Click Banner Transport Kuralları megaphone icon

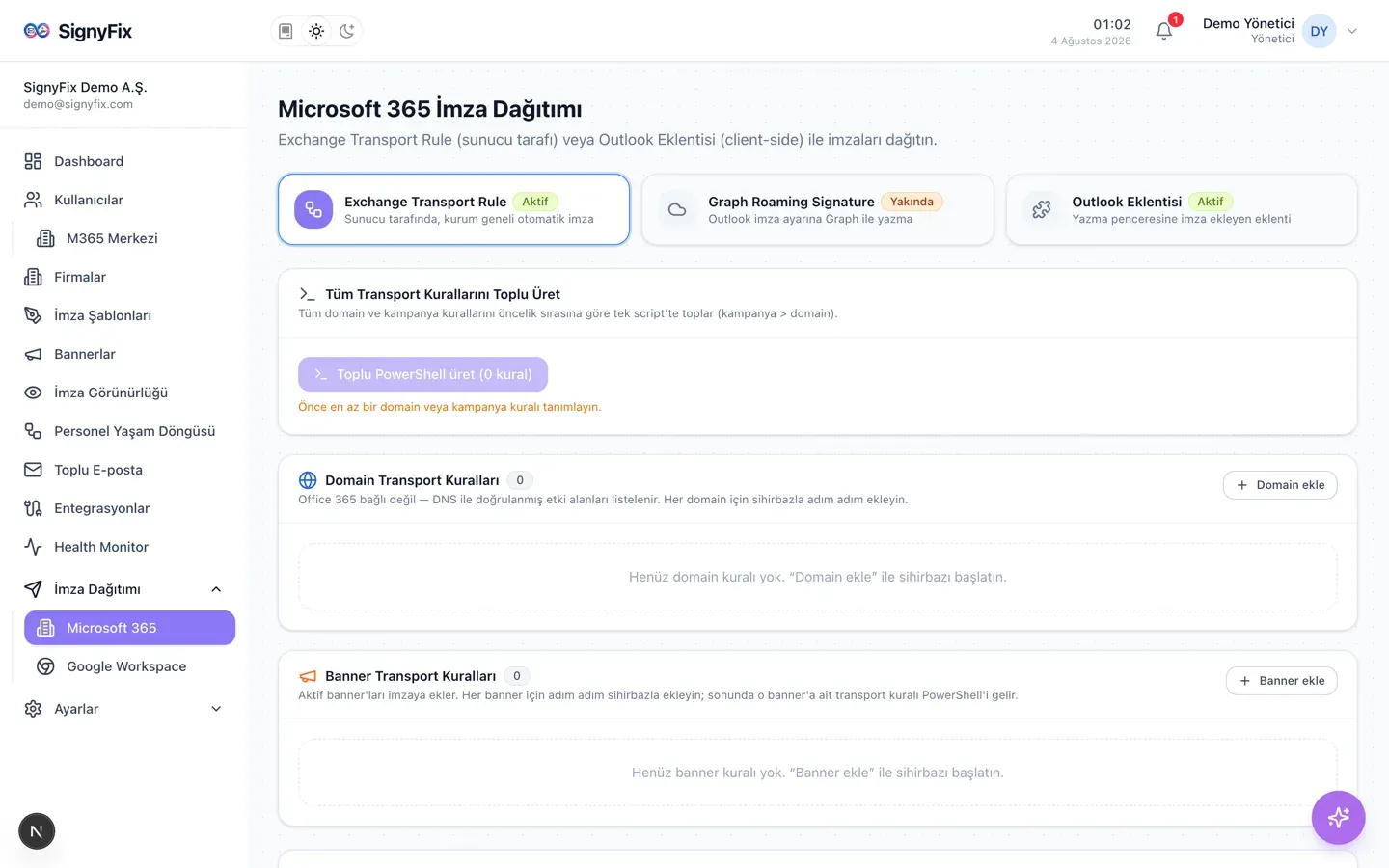[308, 676]
